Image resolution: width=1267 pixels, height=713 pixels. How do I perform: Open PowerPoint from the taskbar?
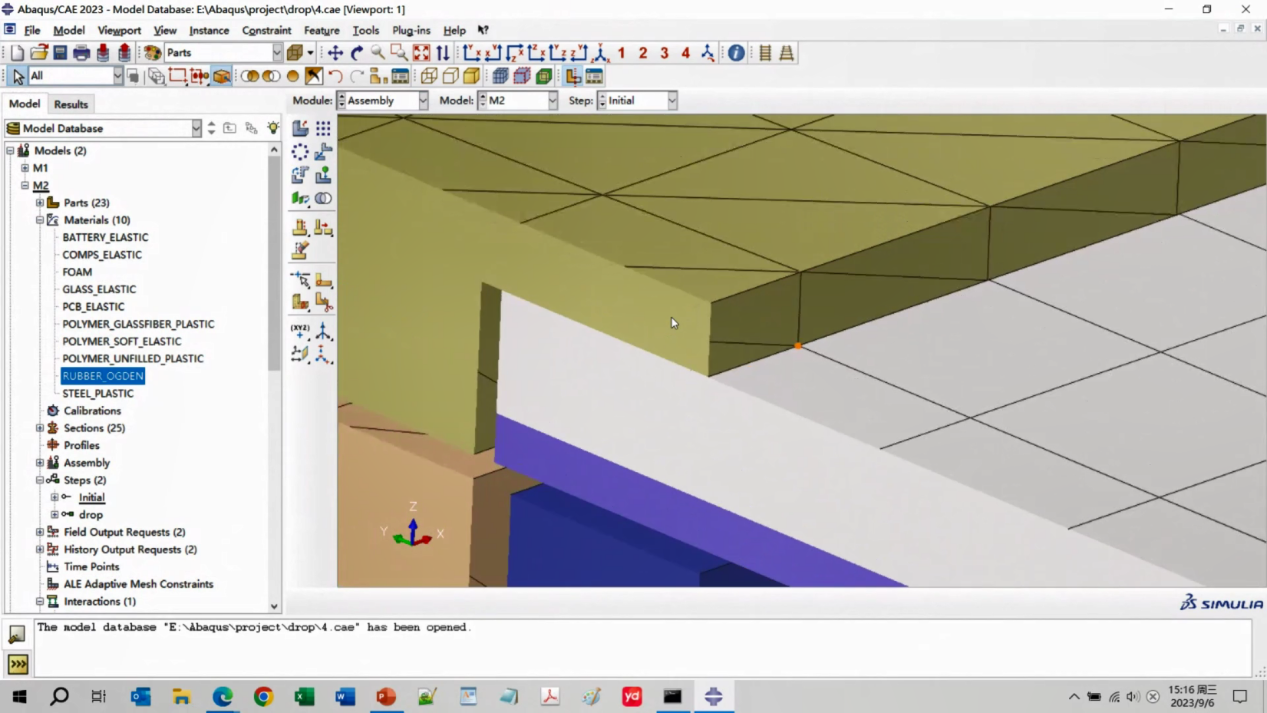386,696
